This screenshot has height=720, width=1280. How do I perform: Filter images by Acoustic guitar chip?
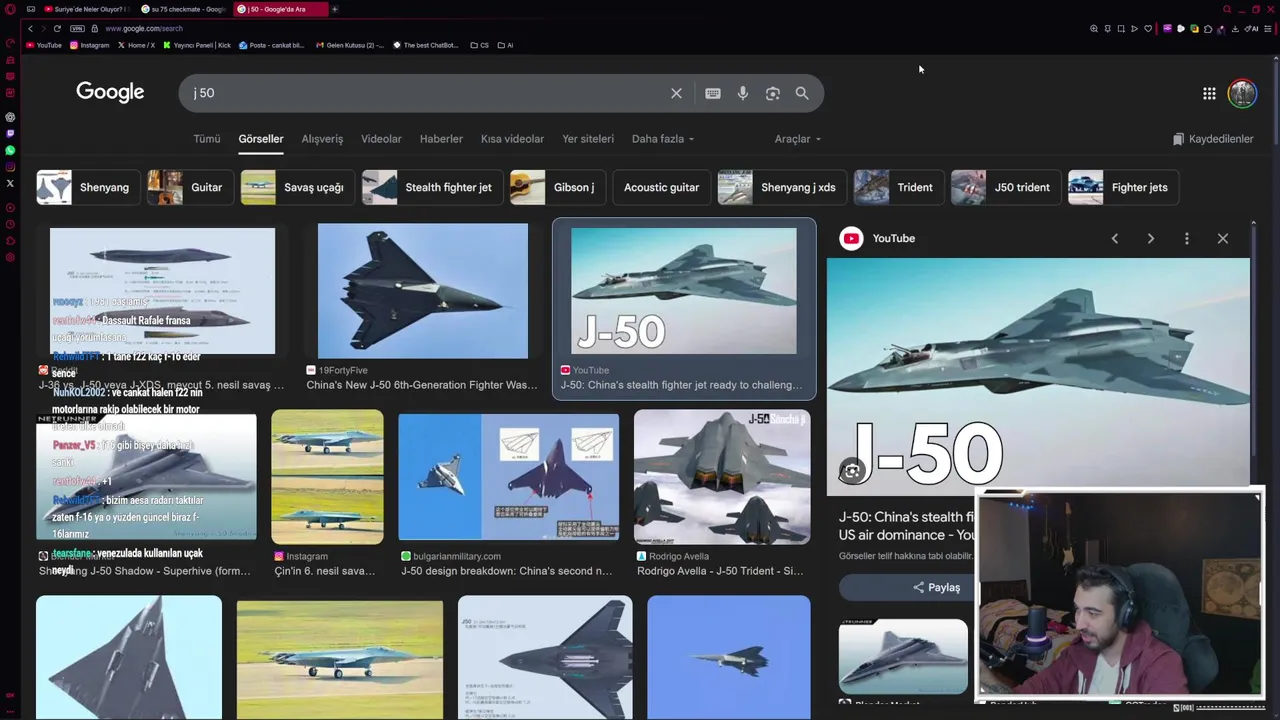(x=661, y=187)
